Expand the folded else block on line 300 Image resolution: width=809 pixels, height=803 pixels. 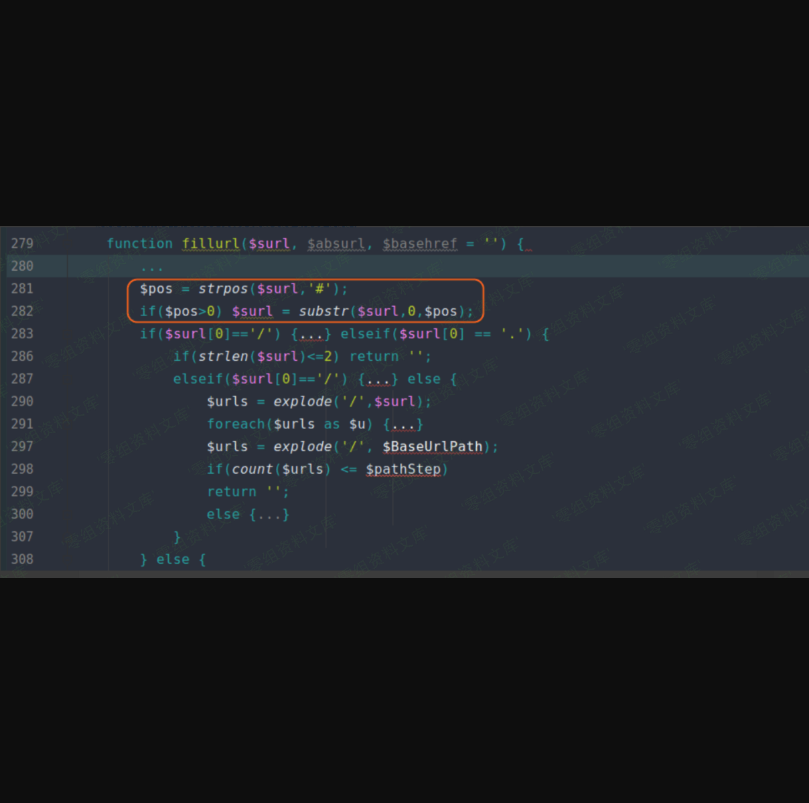[x=269, y=514]
